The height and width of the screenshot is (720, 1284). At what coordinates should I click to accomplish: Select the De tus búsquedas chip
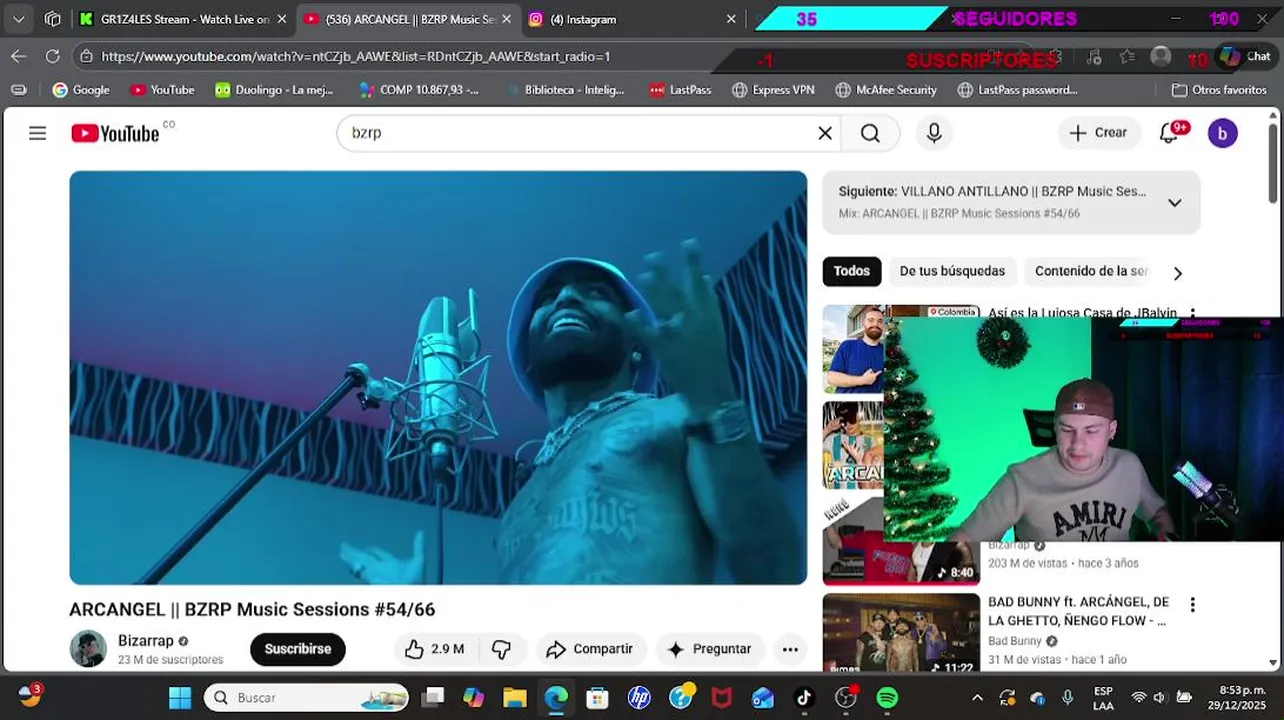tap(952, 271)
